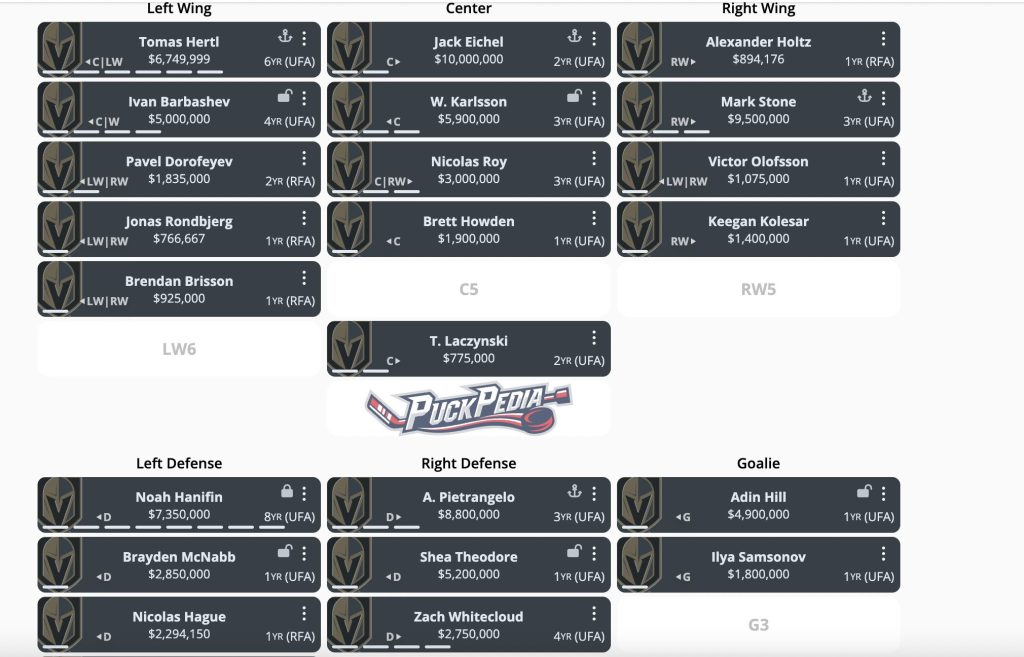Toggle the open lock on W. Karlsson
Image resolution: width=1024 pixels, height=657 pixels.
point(573,97)
